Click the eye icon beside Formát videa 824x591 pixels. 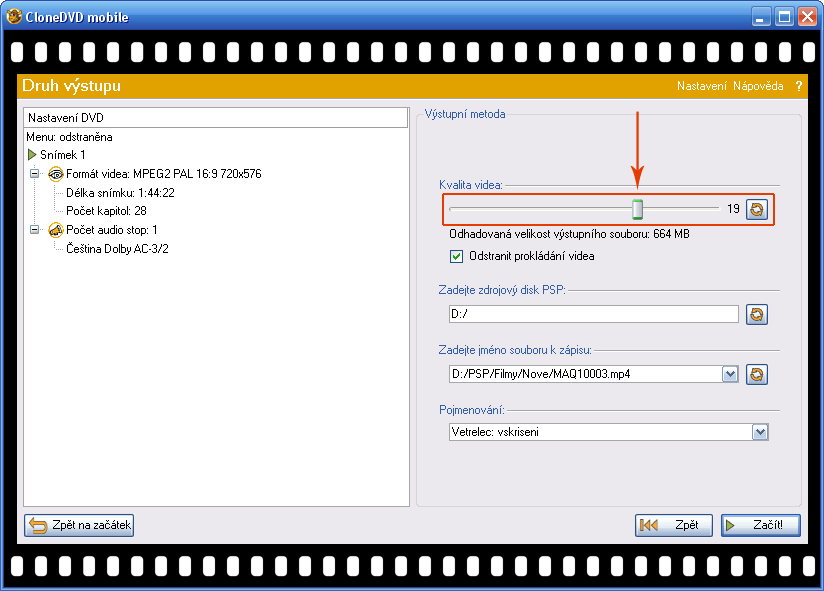56,174
